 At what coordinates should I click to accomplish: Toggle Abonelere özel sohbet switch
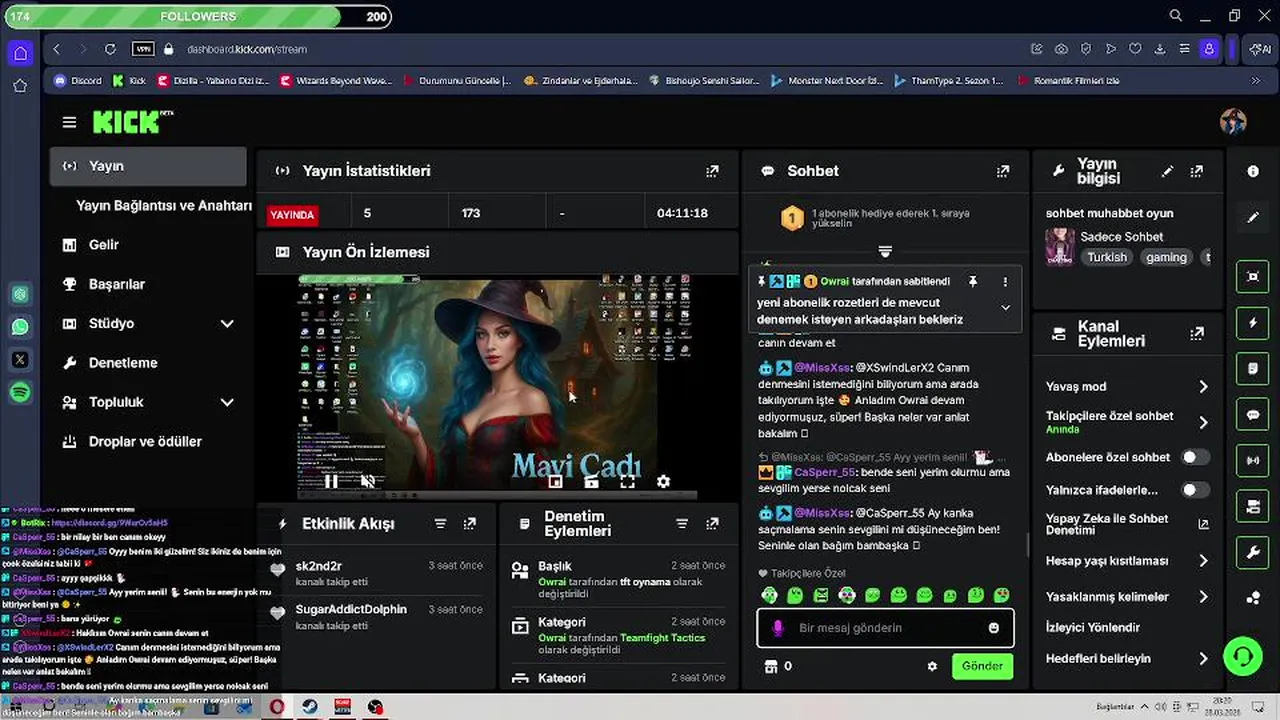tap(1195, 457)
